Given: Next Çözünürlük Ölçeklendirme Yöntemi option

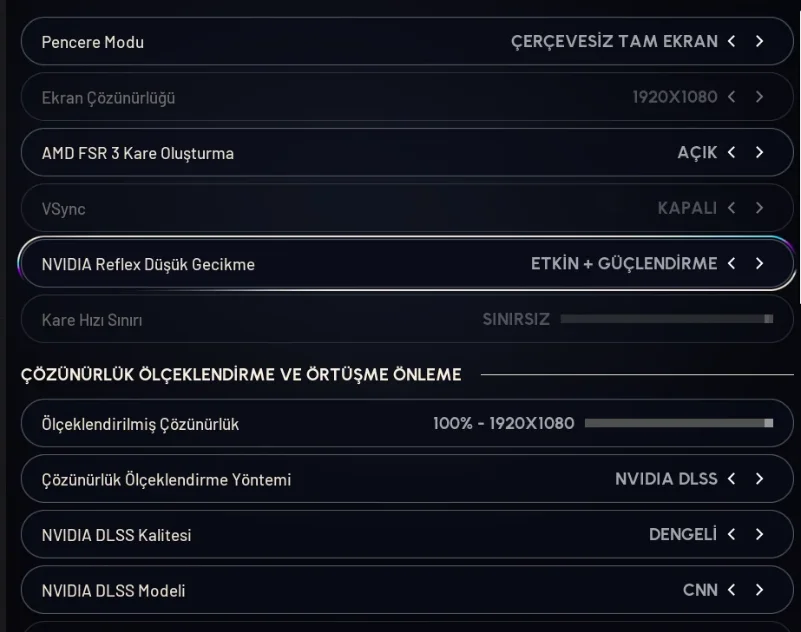Looking at the screenshot, I should [x=760, y=479].
